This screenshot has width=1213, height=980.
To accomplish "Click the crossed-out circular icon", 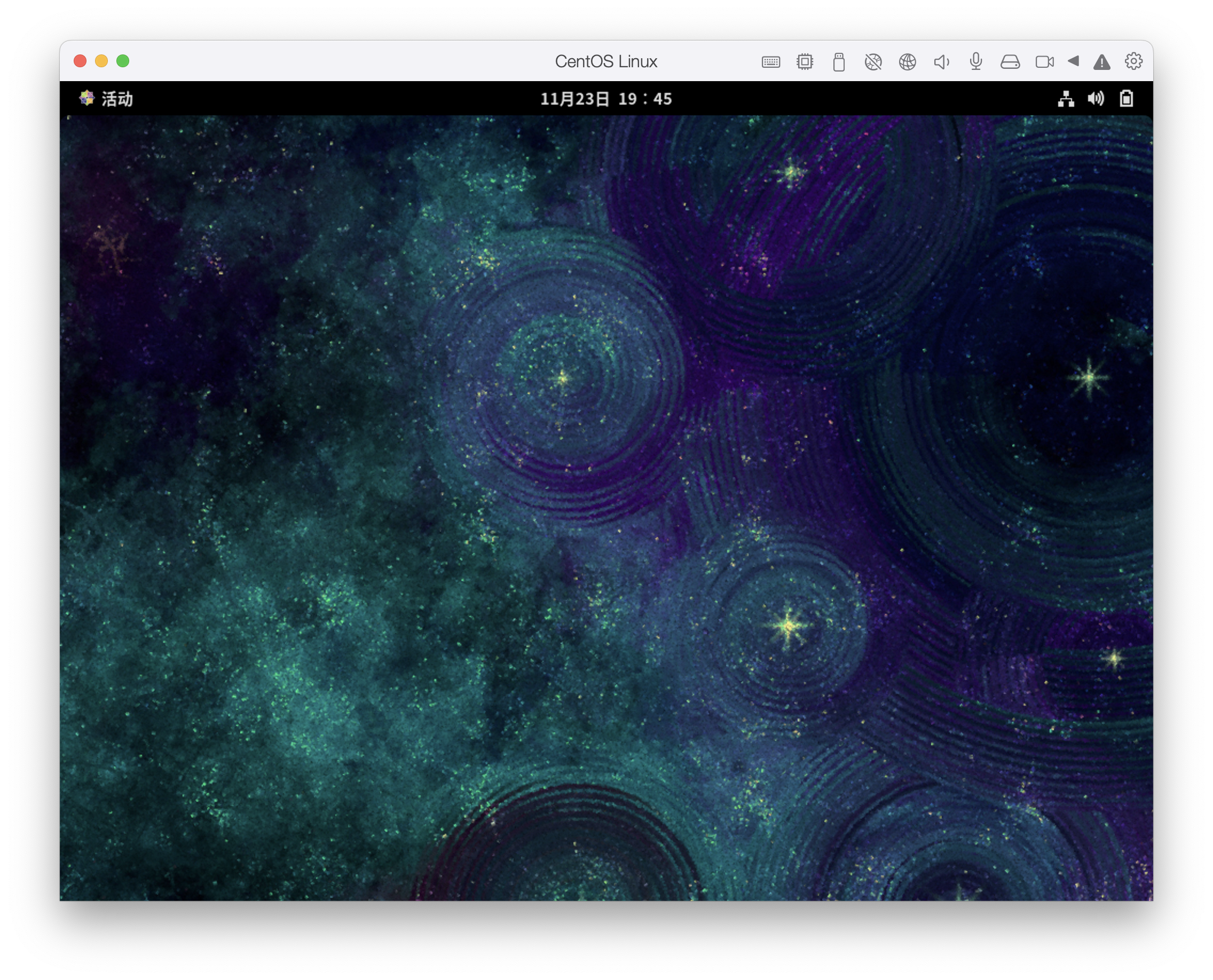I will [873, 61].
